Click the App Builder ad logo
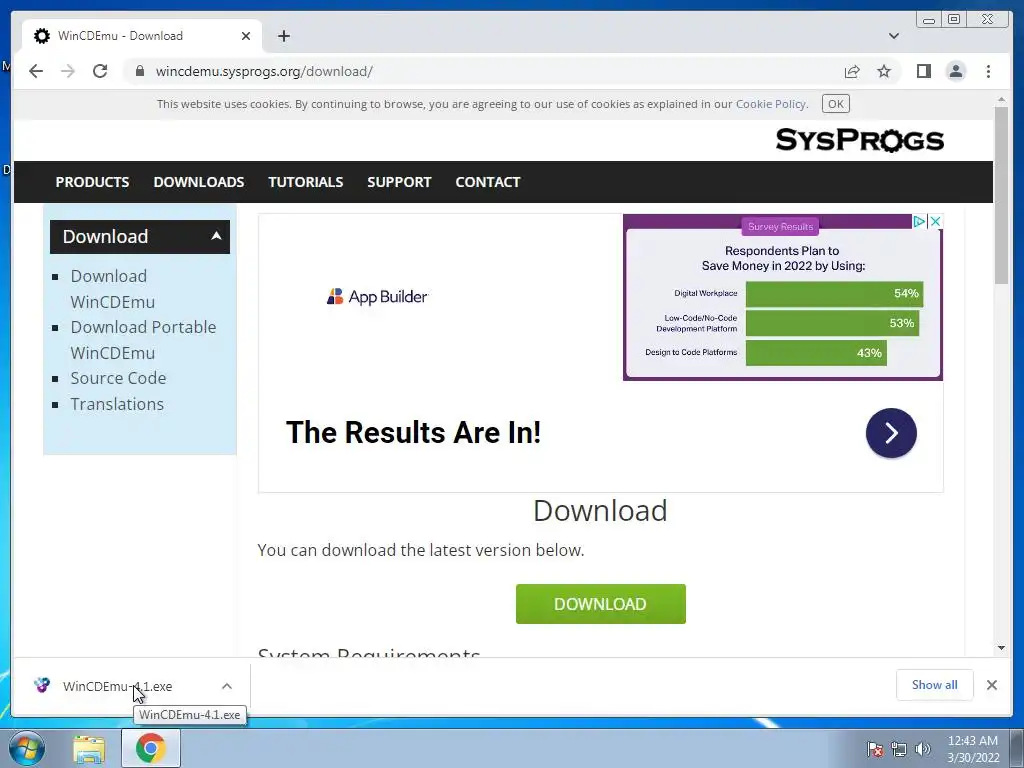The image size is (1024, 768). click(377, 296)
